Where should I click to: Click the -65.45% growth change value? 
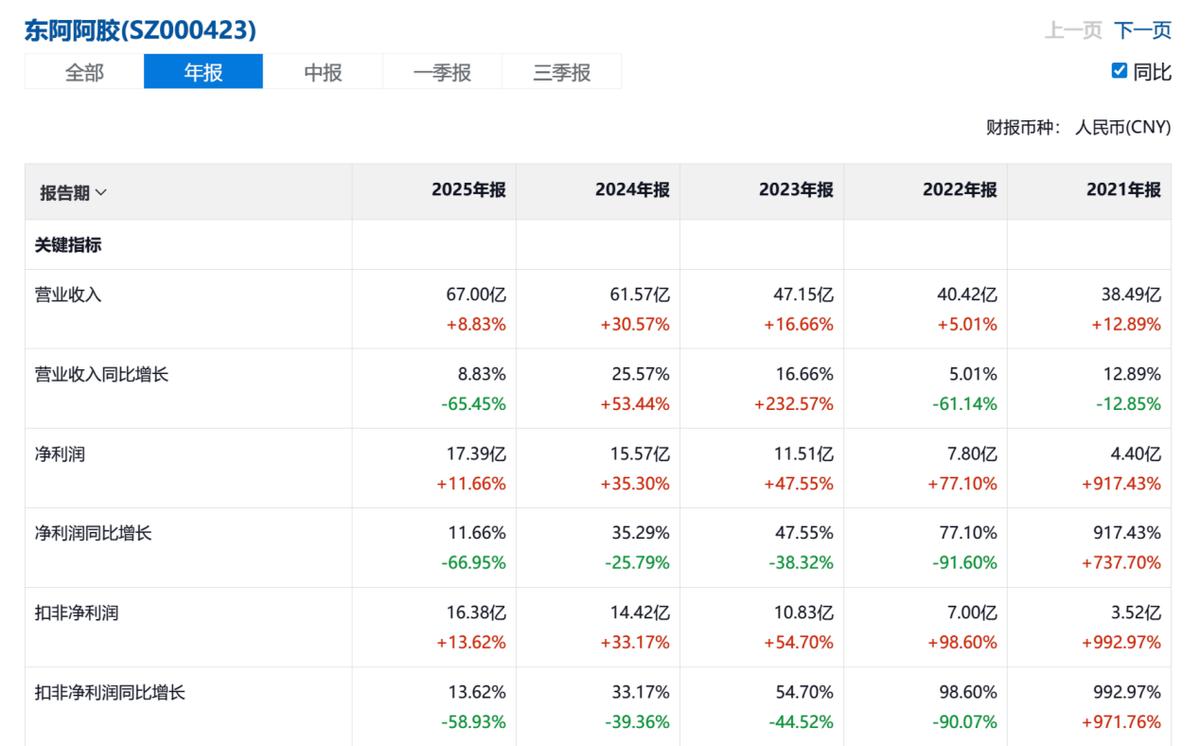tap(474, 404)
